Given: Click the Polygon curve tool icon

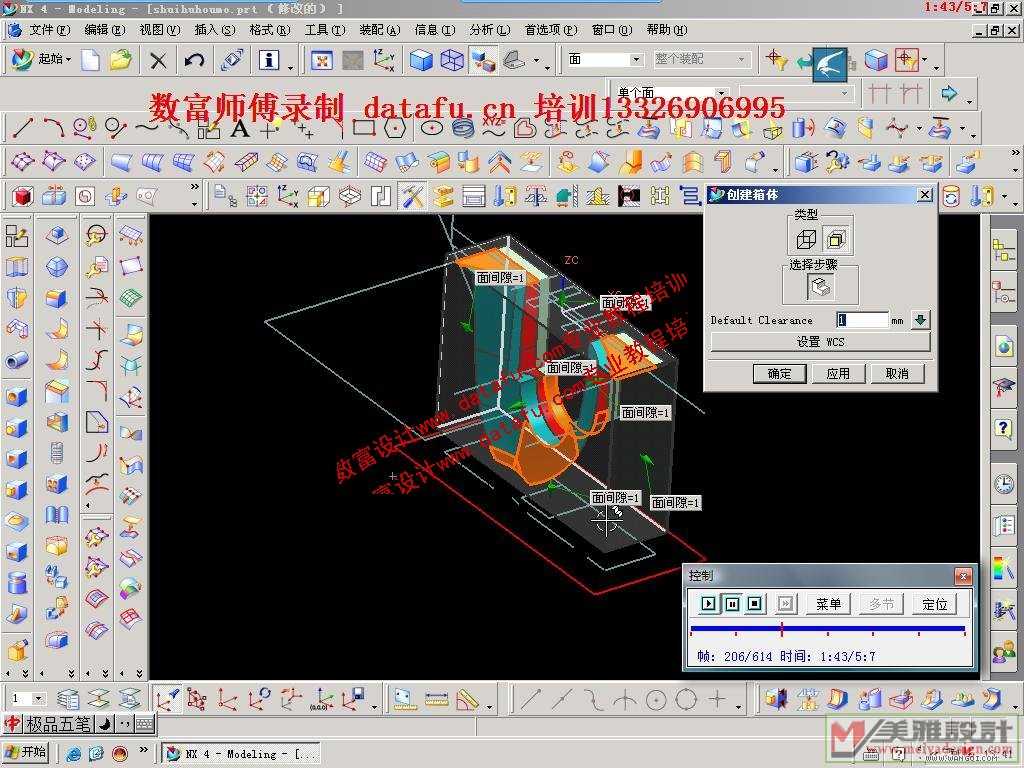Looking at the screenshot, I should pyautogui.click(x=395, y=128).
